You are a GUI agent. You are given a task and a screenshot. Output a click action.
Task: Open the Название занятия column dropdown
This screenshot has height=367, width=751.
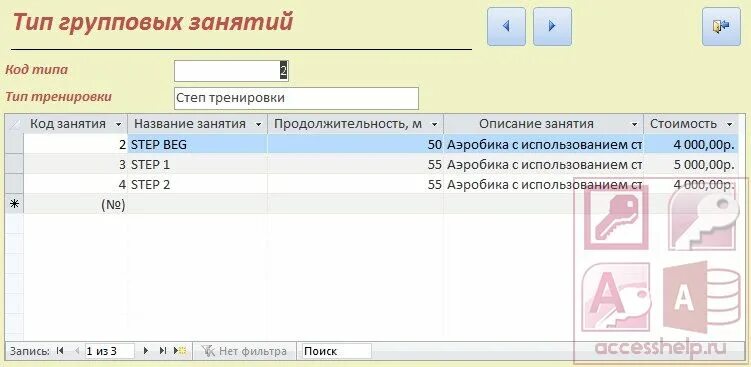click(259, 124)
